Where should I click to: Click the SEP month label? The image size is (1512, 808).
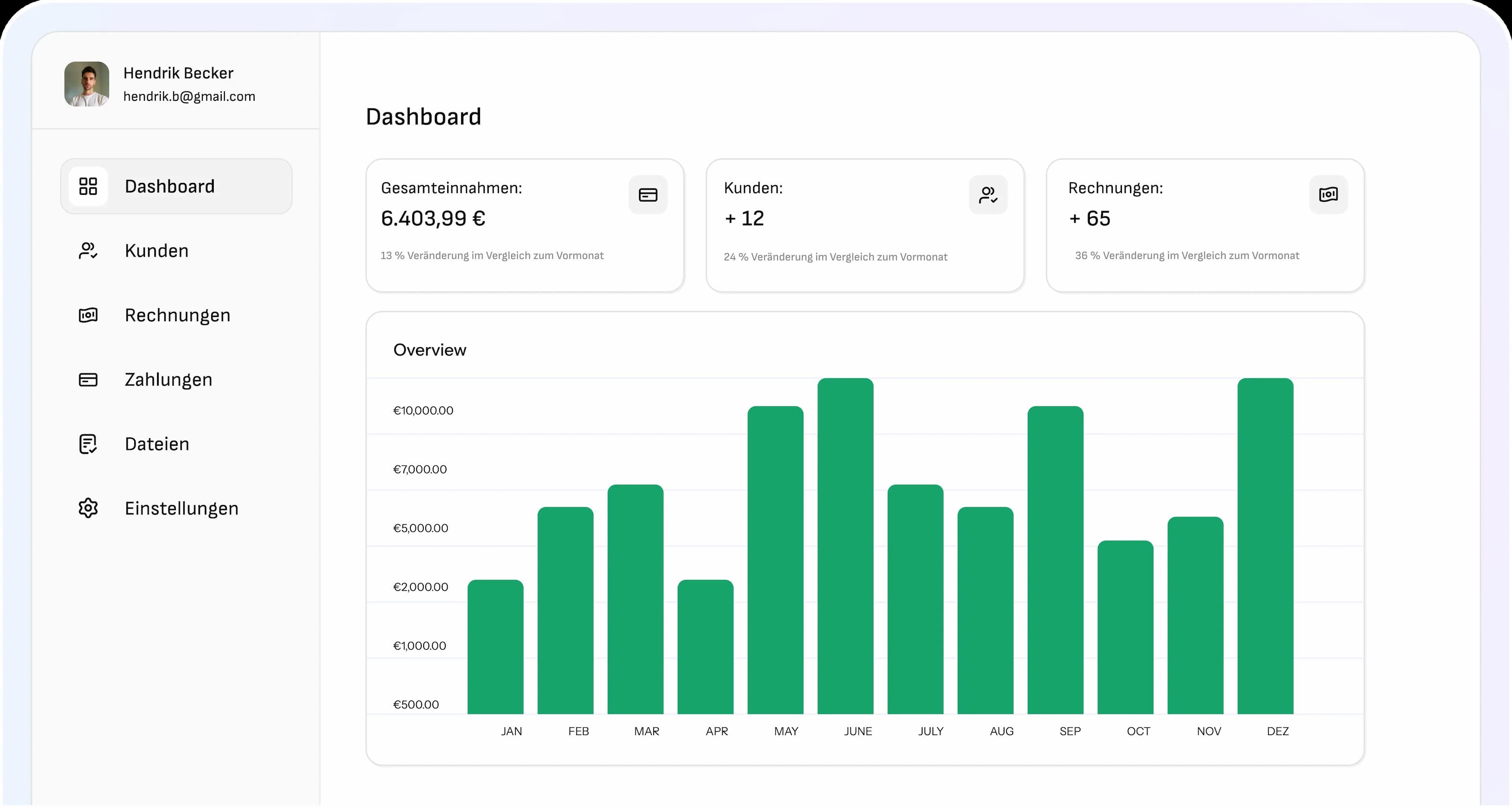[x=1070, y=731]
